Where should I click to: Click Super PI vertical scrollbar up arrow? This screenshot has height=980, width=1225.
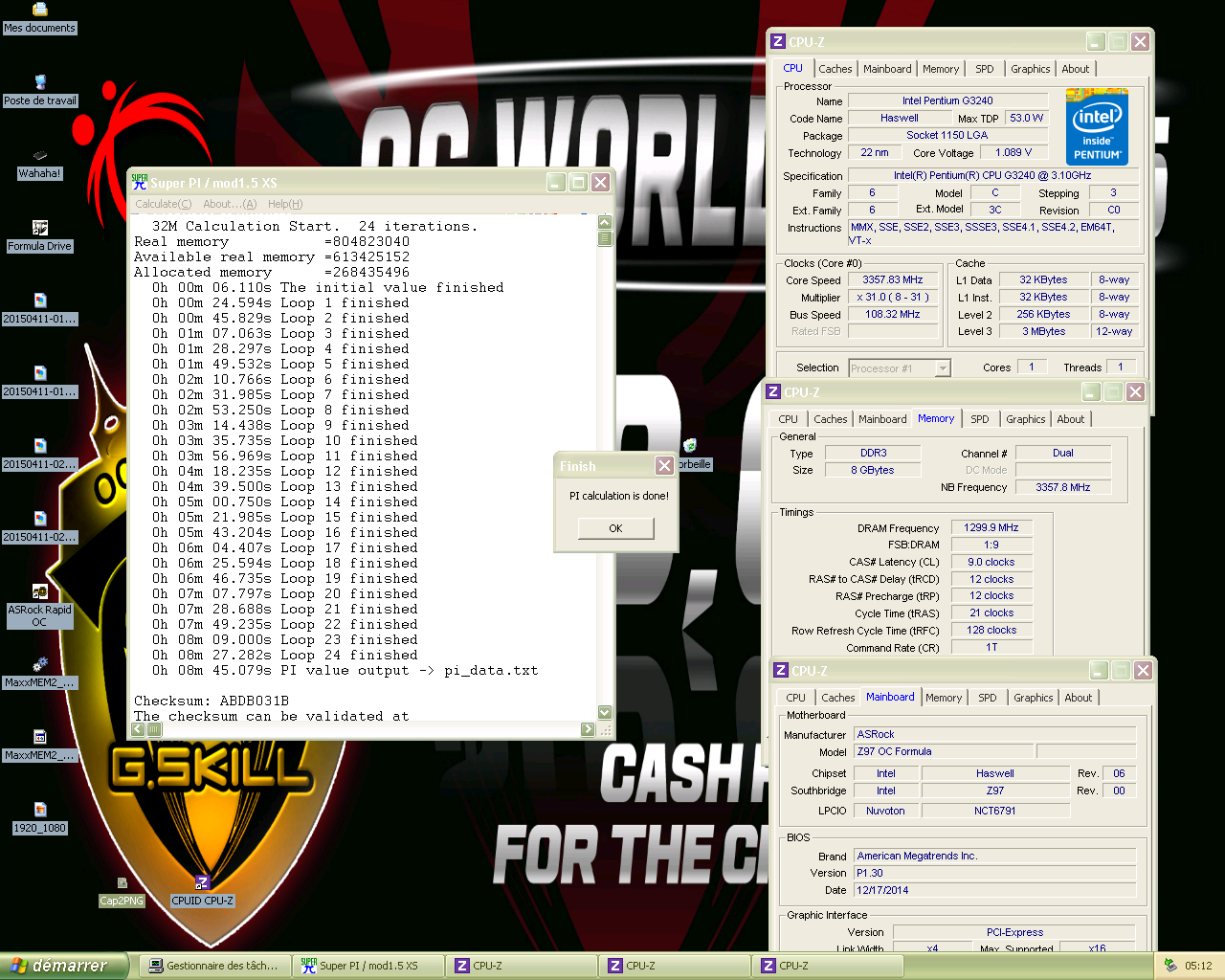pyautogui.click(x=605, y=222)
